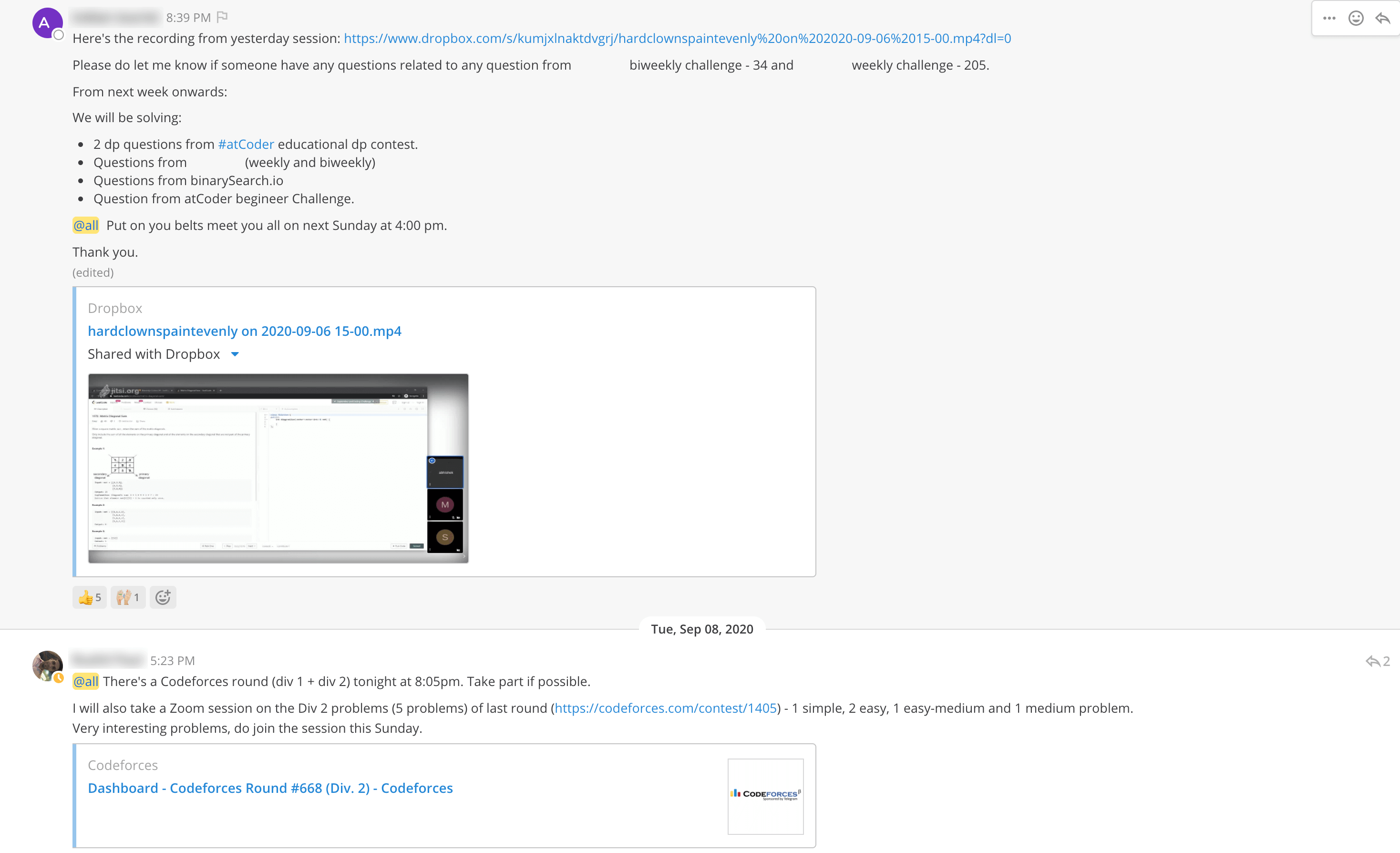This screenshot has width=1400, height=853.
Task: Click the 8:39 PM message timestamp
Action: 188,18
